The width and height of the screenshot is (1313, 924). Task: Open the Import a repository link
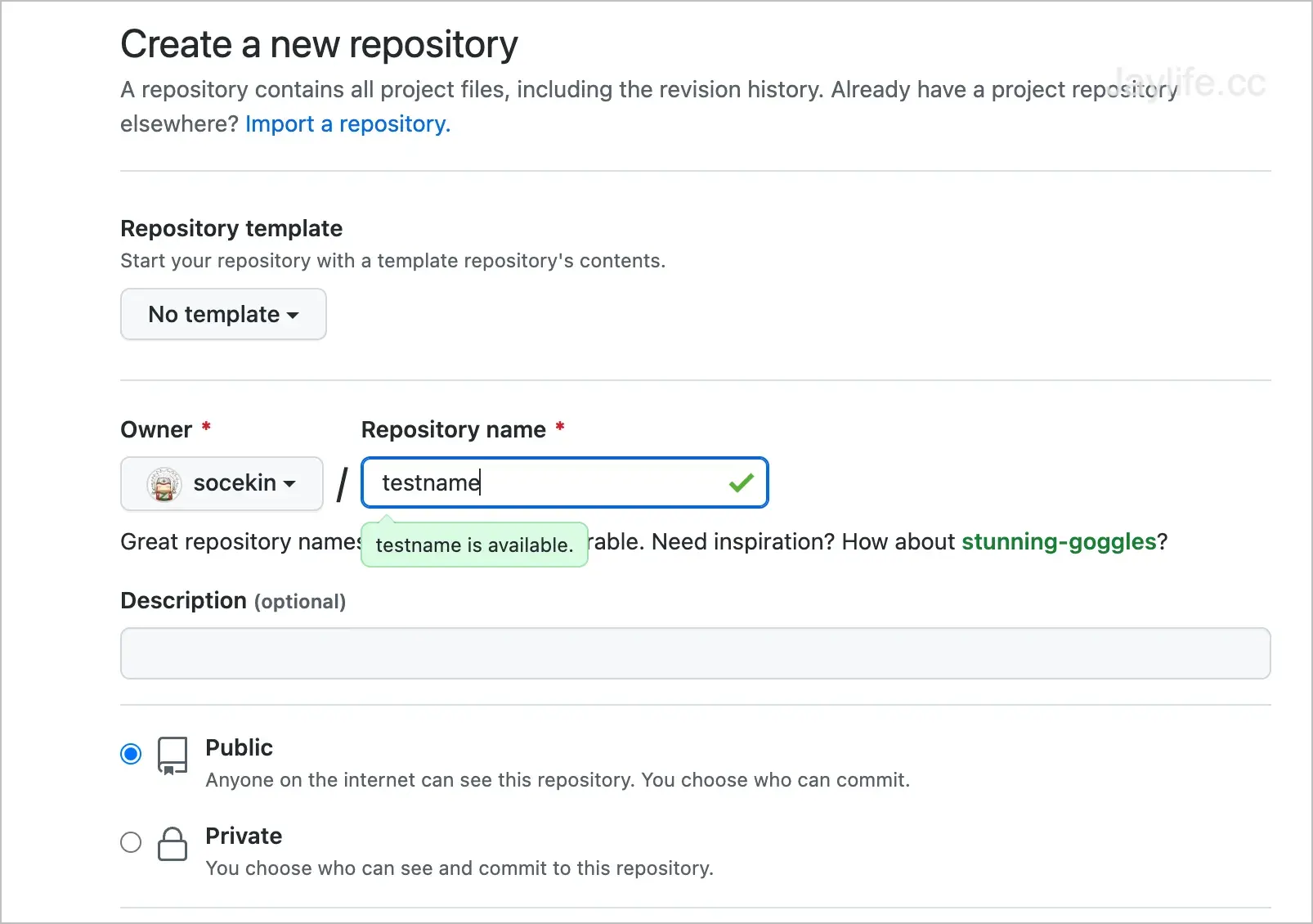(x=347, y=123)
